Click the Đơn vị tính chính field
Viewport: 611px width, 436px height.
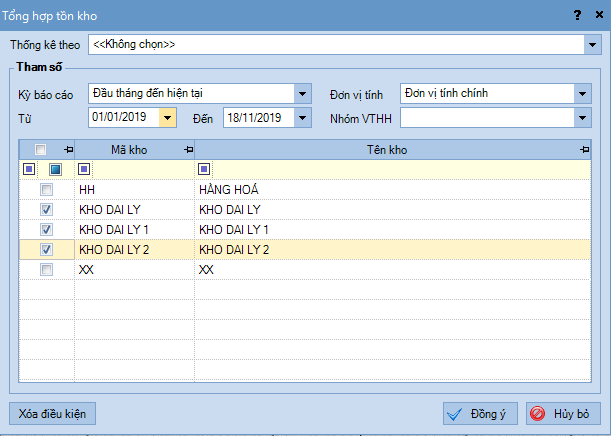pos(487,94)
